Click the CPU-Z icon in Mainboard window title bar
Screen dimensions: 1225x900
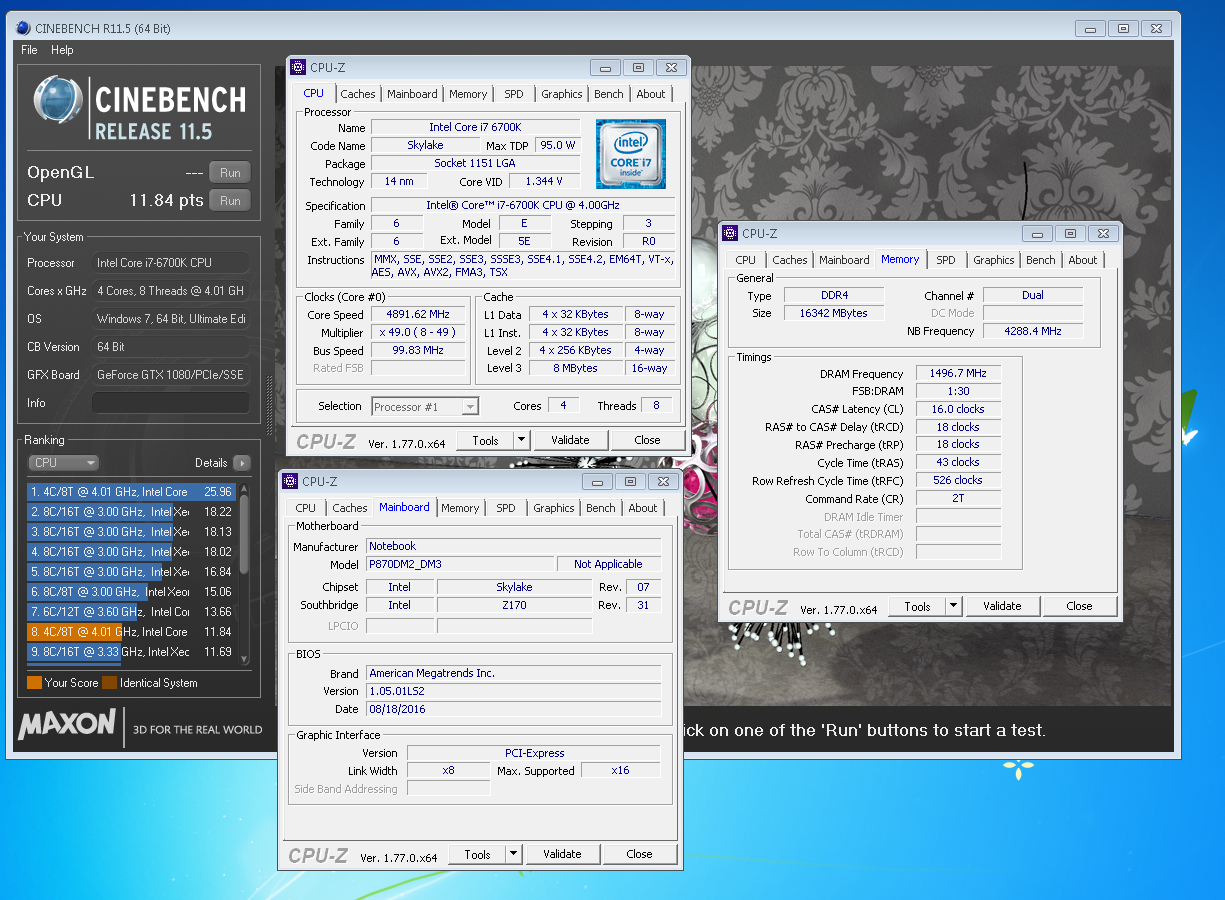[290, 481]
